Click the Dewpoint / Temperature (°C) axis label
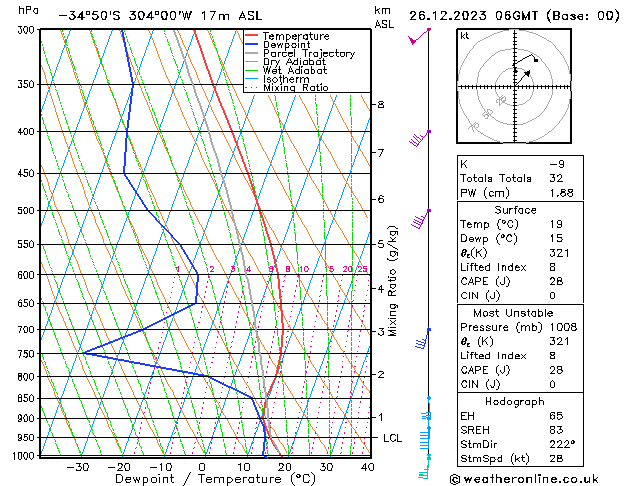629x486 pixels. pyautogui.click(x=215, y=479)
